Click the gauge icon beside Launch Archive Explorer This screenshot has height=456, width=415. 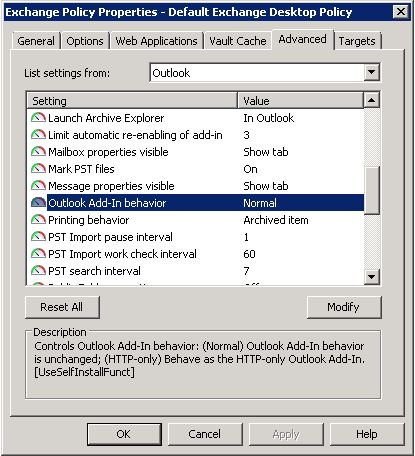pyautogui.click(x=38, y=118)
